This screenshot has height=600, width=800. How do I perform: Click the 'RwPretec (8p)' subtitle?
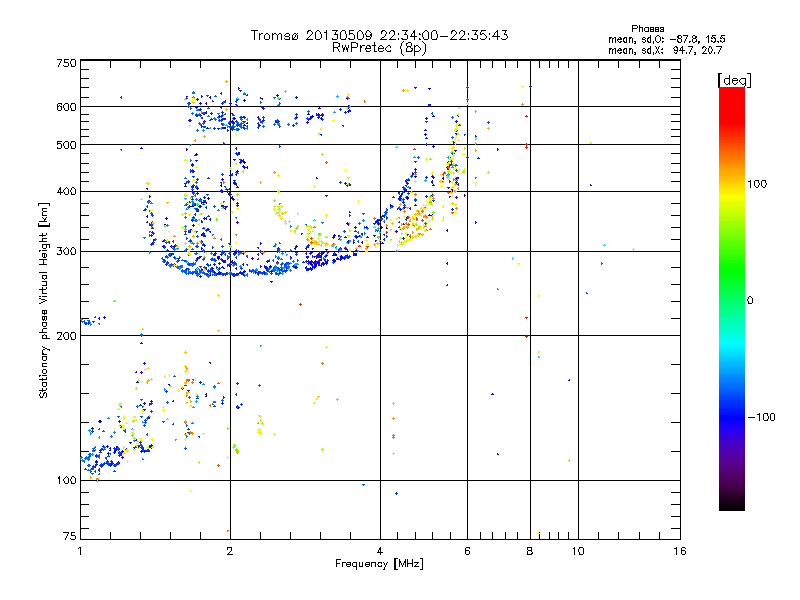[379, 48]
